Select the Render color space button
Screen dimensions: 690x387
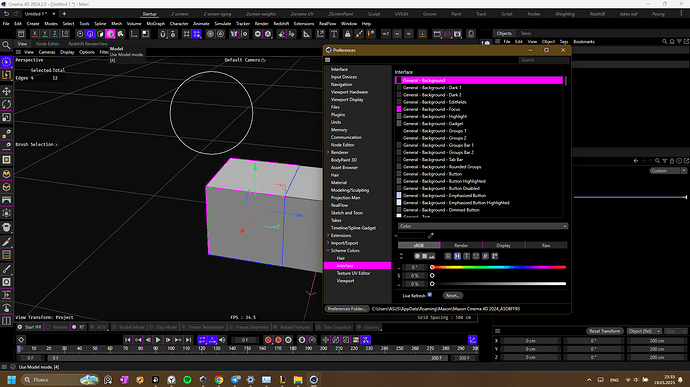point(461,245)
